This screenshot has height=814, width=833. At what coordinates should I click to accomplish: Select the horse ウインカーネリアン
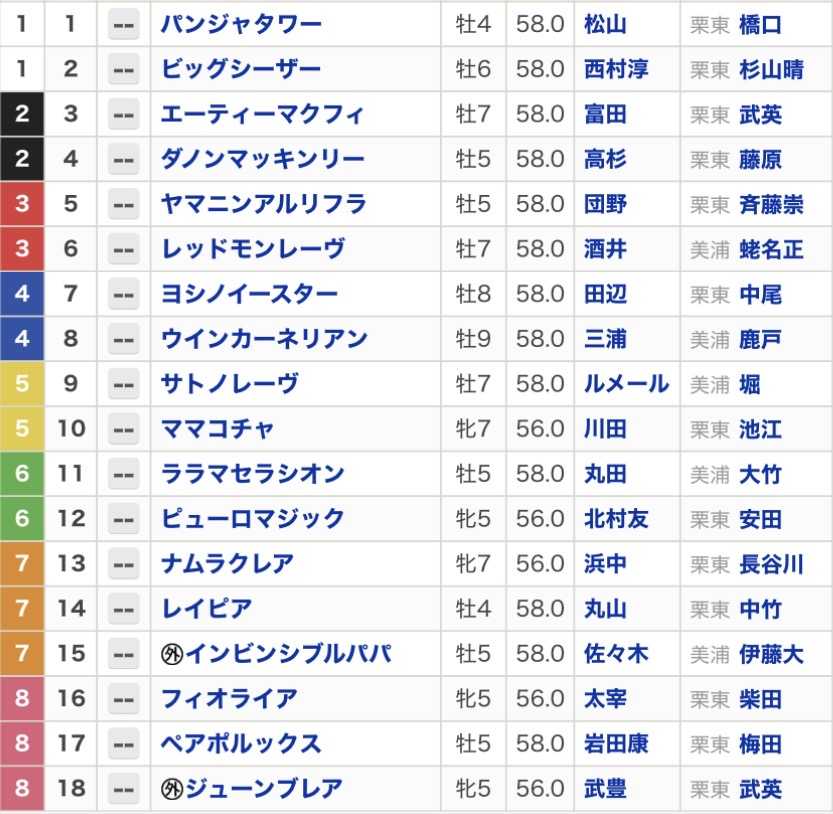[x=264, y=339]
